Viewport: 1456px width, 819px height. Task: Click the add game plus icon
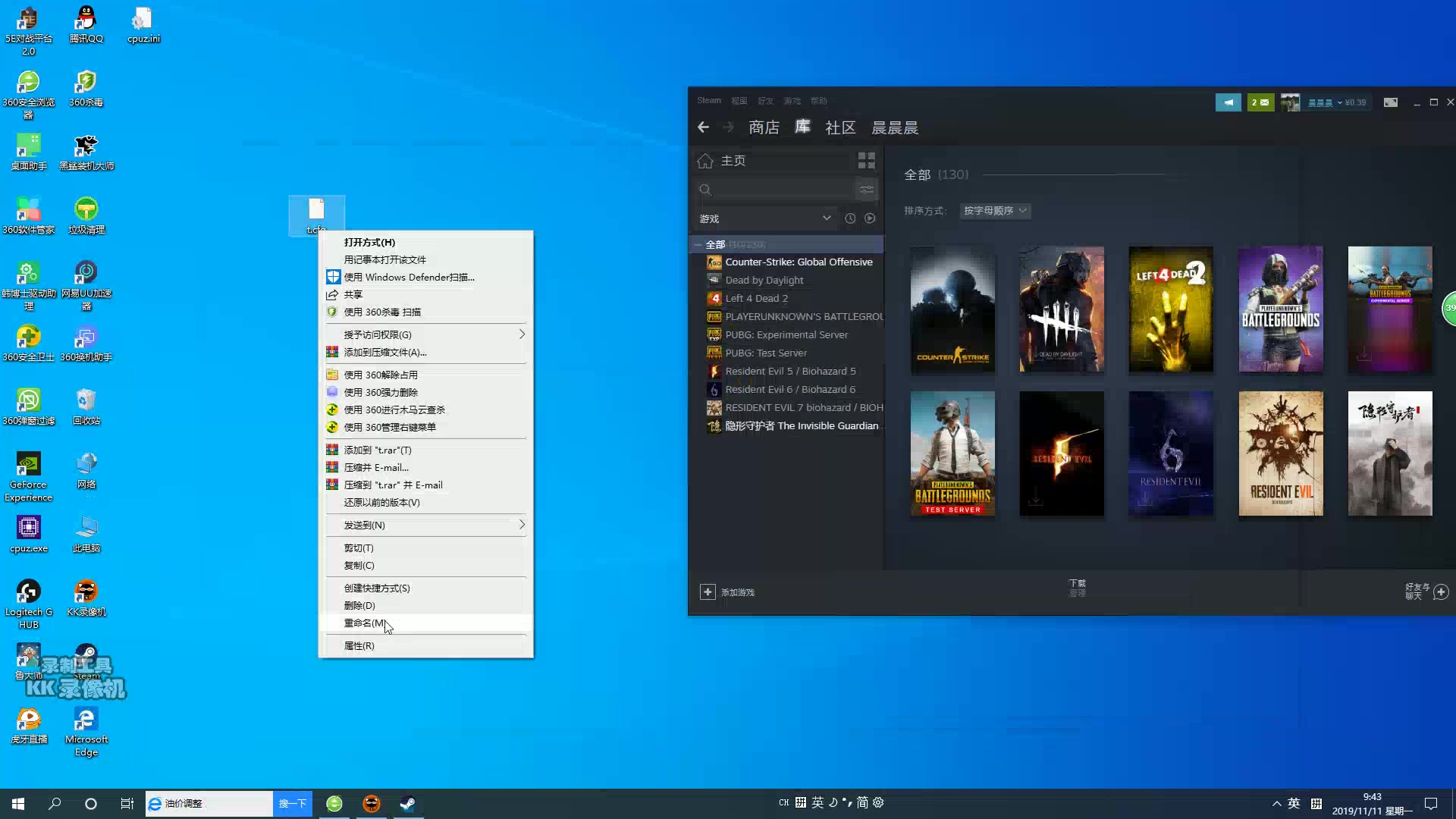click(x=707, y=591)
